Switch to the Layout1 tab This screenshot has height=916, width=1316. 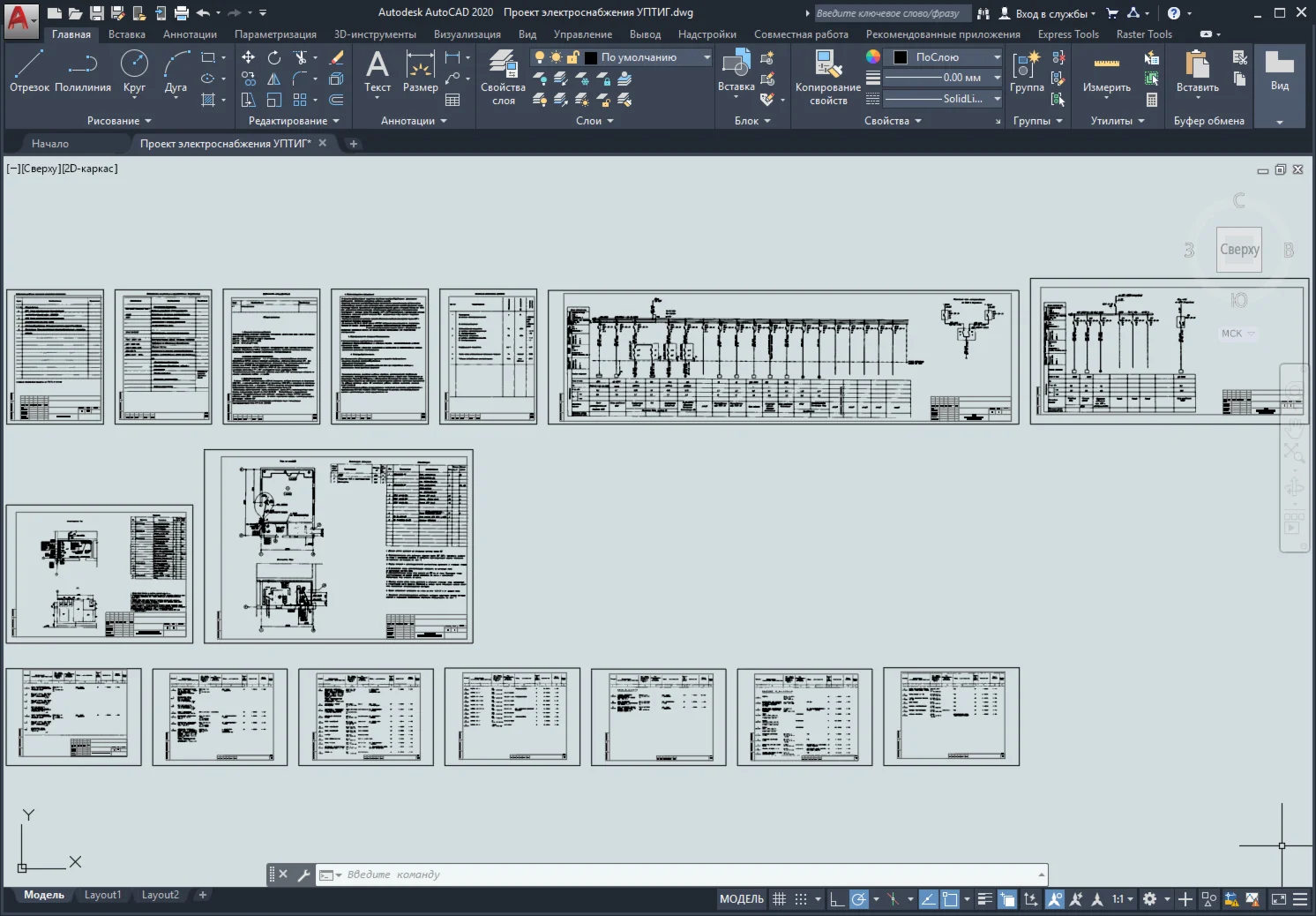102,895
